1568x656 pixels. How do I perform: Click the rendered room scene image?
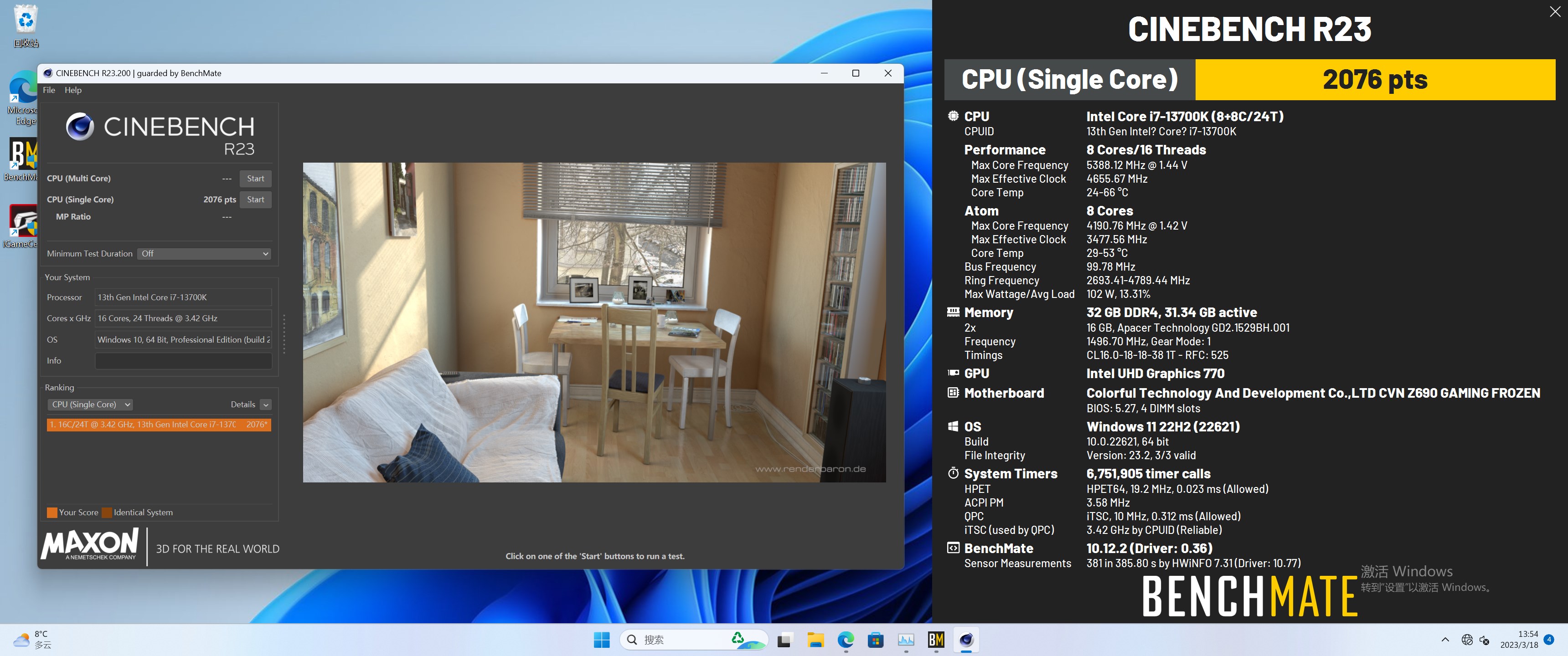click(x=594, y=323)
